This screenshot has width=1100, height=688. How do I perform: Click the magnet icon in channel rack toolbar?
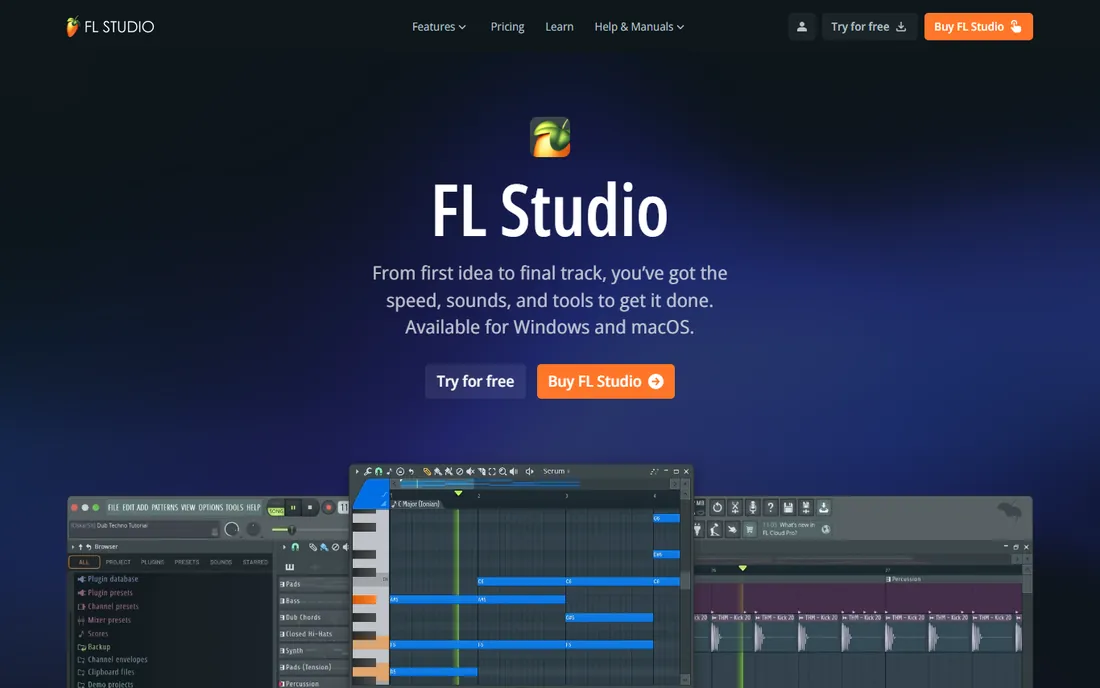click(x=295, y=547)
